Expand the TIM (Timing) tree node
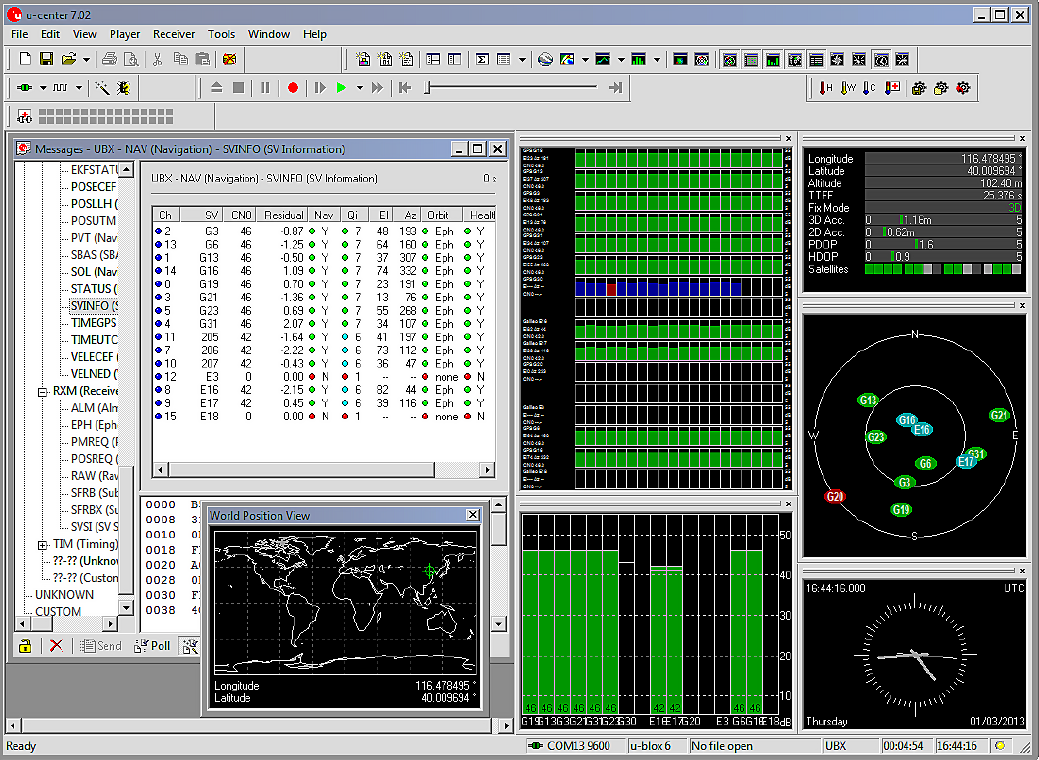The width and height of the screenshot is (1039, 760). pos(43,545)
